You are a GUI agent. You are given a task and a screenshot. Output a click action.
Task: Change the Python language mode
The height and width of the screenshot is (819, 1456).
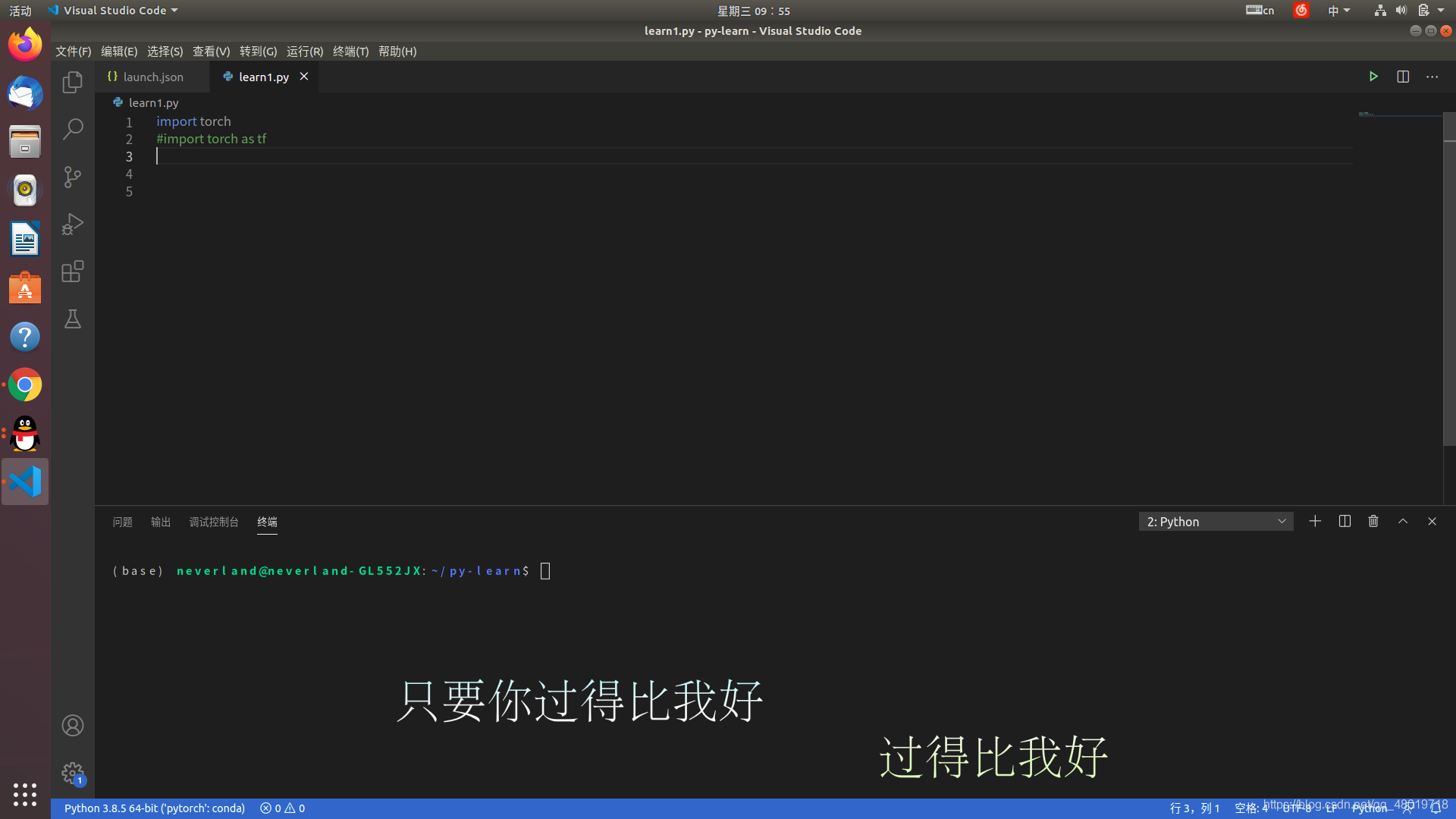pos(1370,808)
